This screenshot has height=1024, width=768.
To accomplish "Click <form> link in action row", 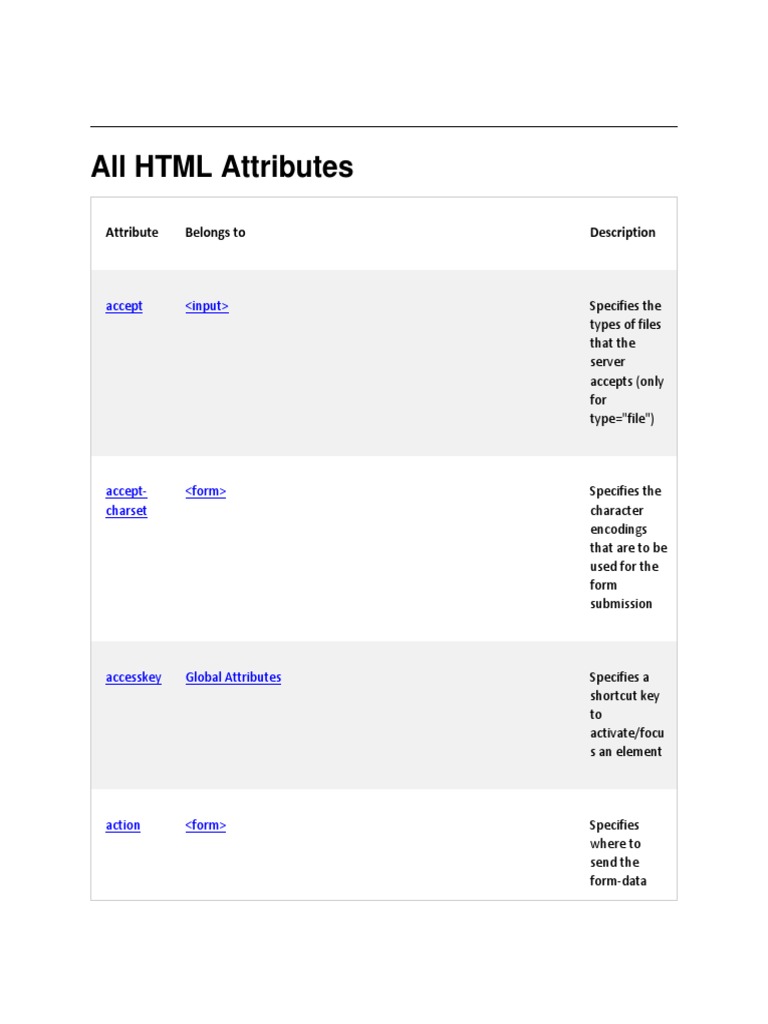I will [x=206, y=825].
